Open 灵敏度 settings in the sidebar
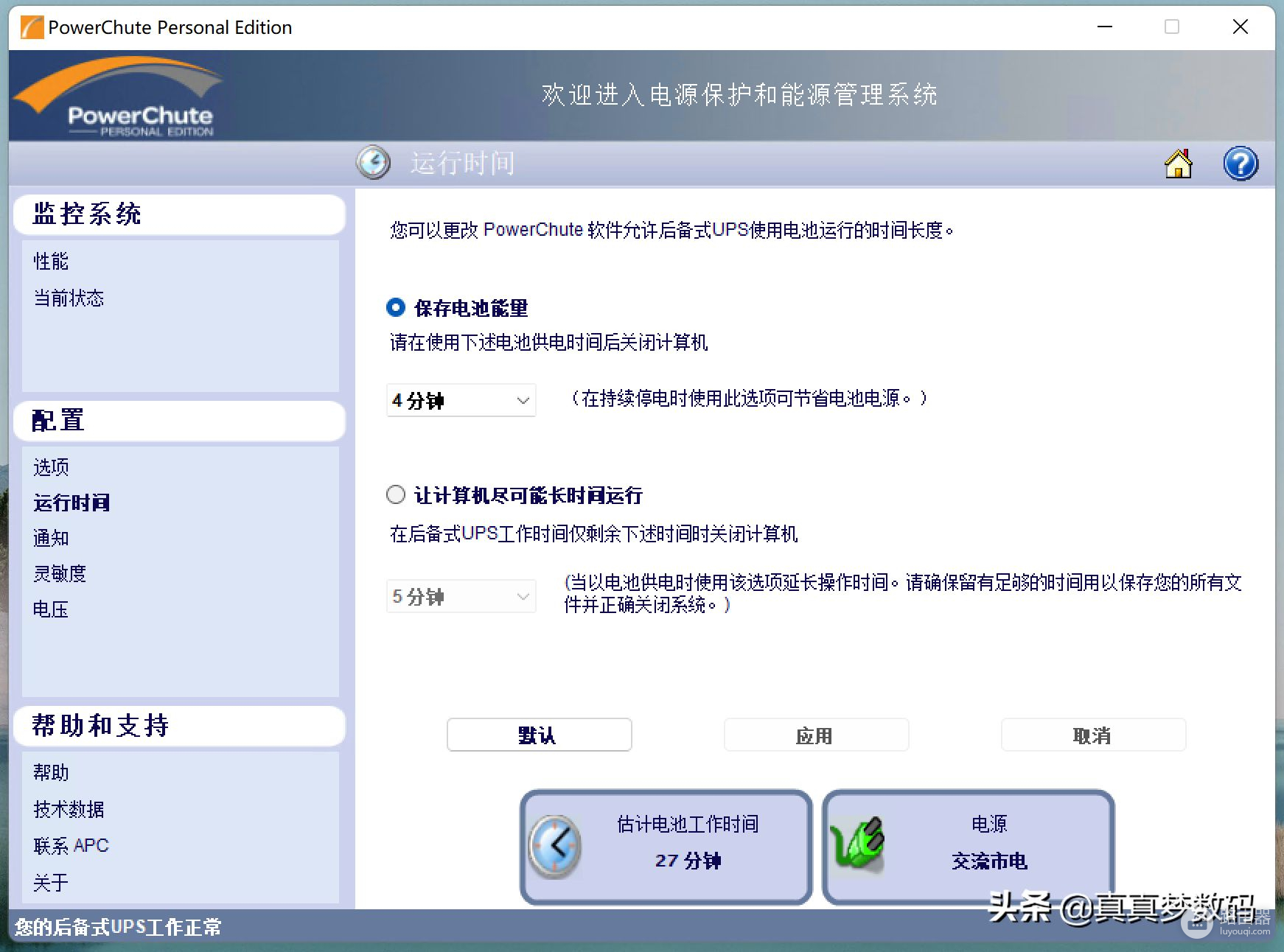 click(x=60, y=573)
